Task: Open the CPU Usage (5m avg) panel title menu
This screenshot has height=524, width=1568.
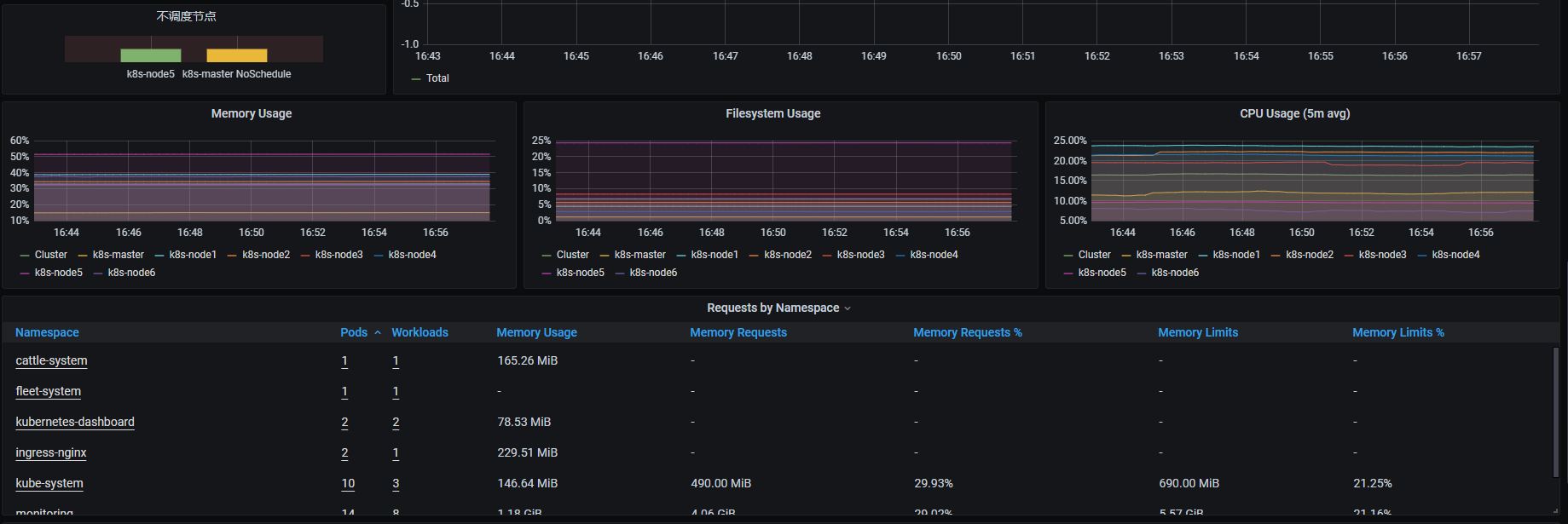Action: click(1294, 113)
